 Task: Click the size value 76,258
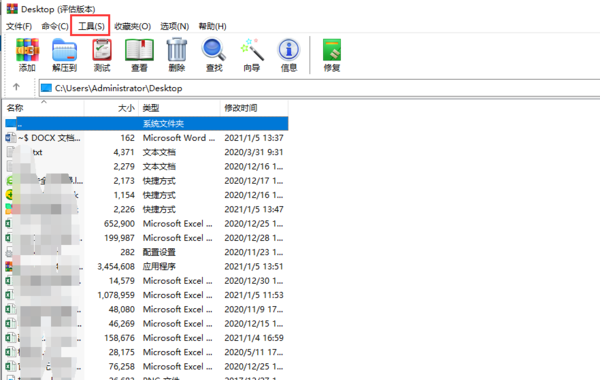[122, 367]
